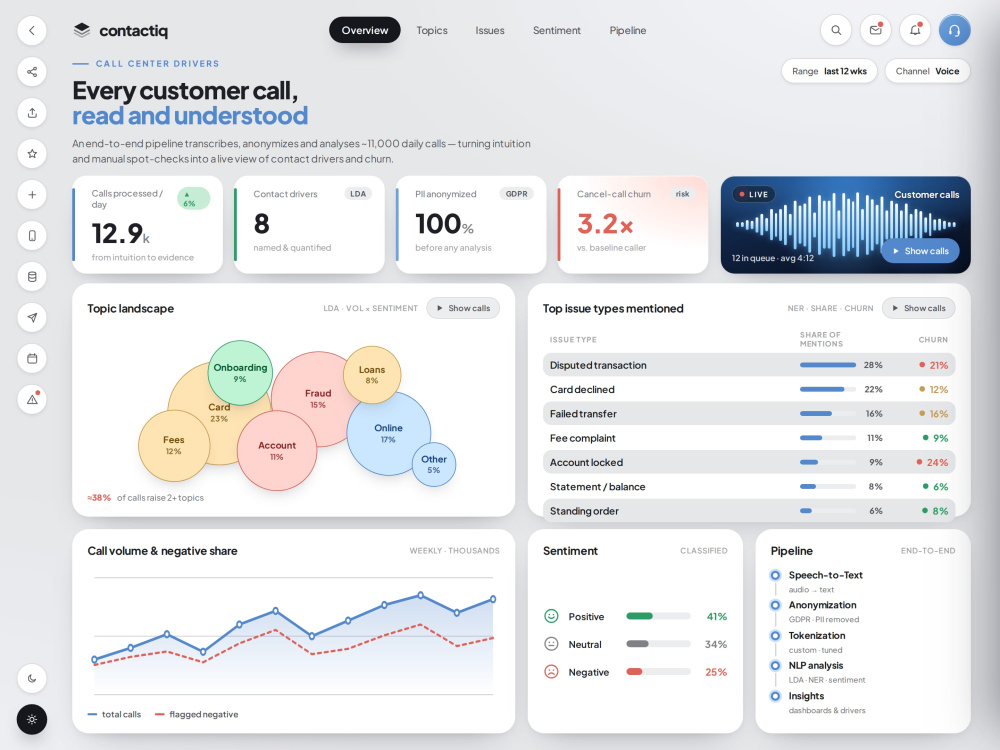Click the Account locked row
Viewport: 1000px width, 750px height.
[x=749, y=462]
